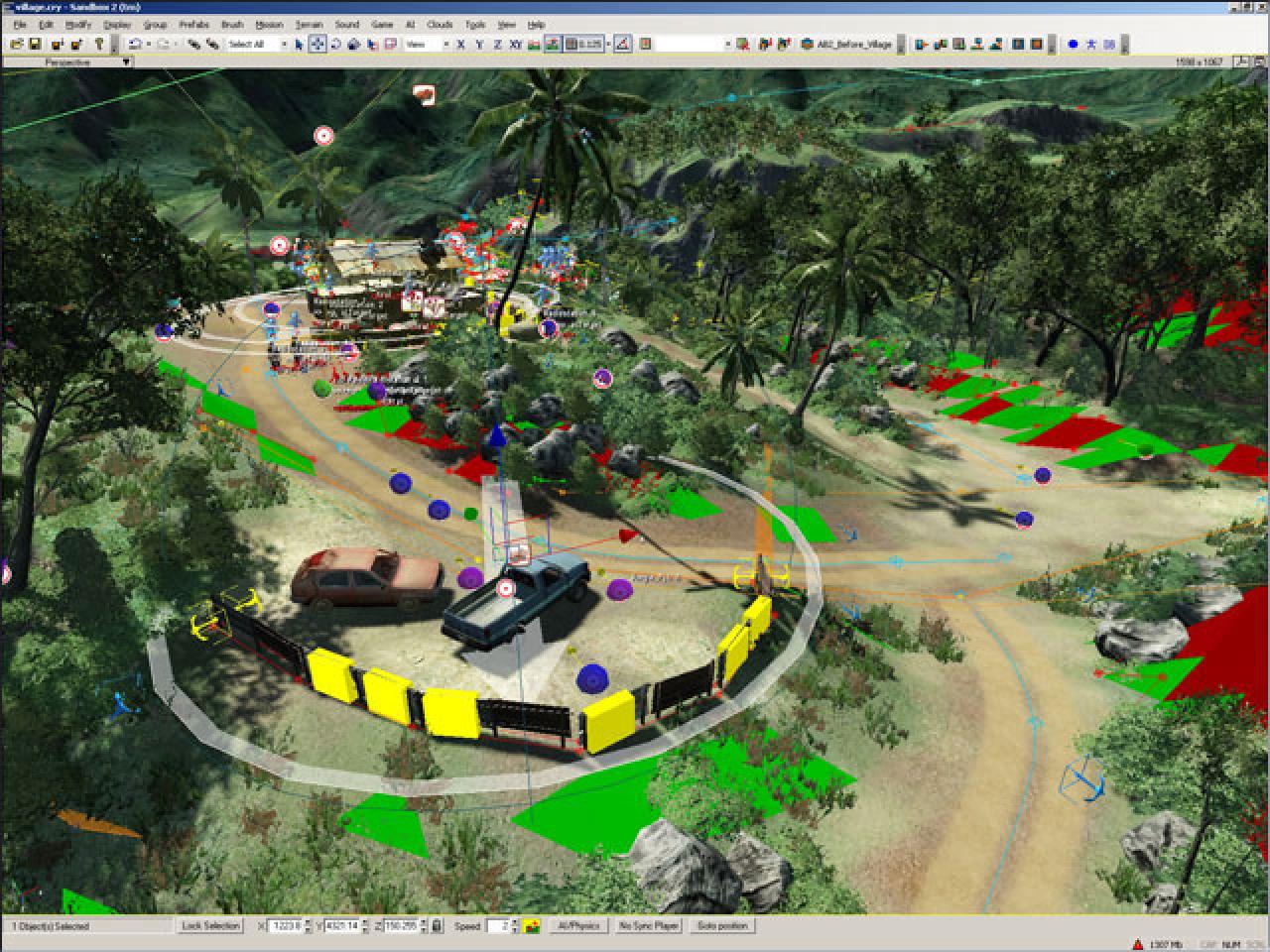Screen dimensions: 1270x952
Task: Click the layer icon beside AB2_Before_Village
Action: tap(808, 44)
